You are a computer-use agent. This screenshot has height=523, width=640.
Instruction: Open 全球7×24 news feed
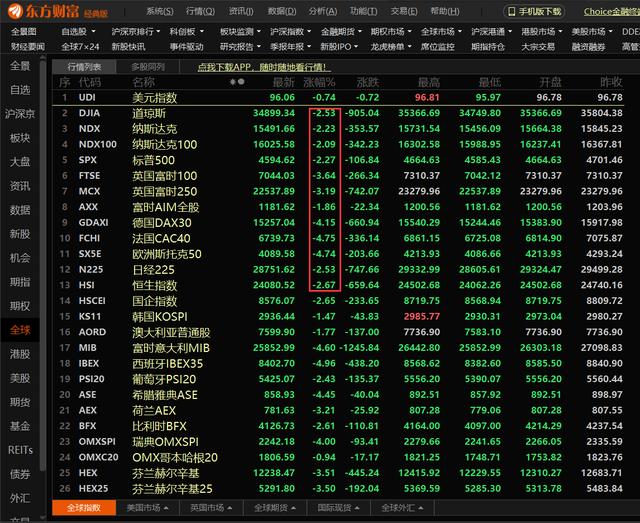click(x=80, y=47)
